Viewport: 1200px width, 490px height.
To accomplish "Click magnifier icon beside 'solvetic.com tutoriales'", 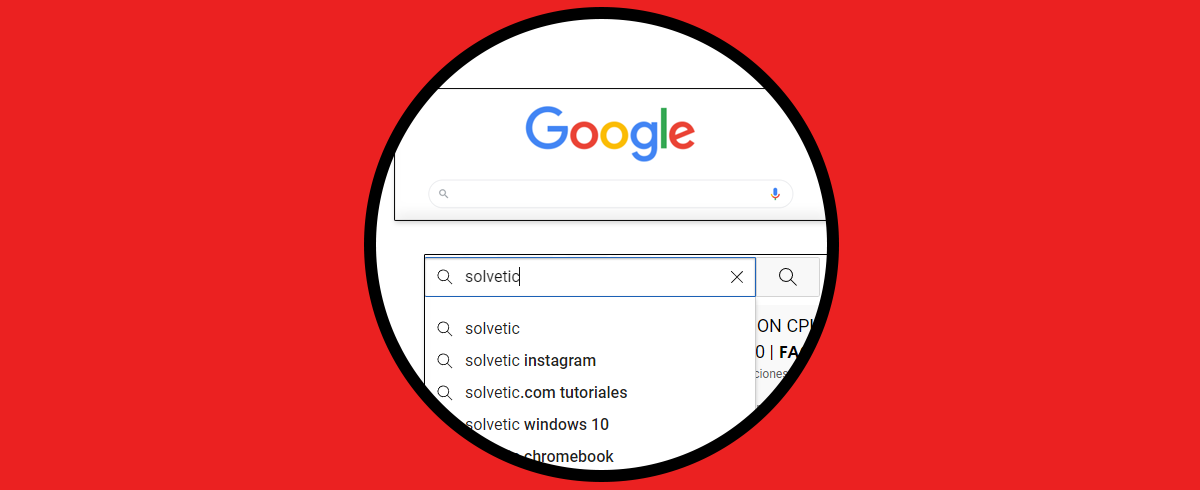I will tap(444, 392).
